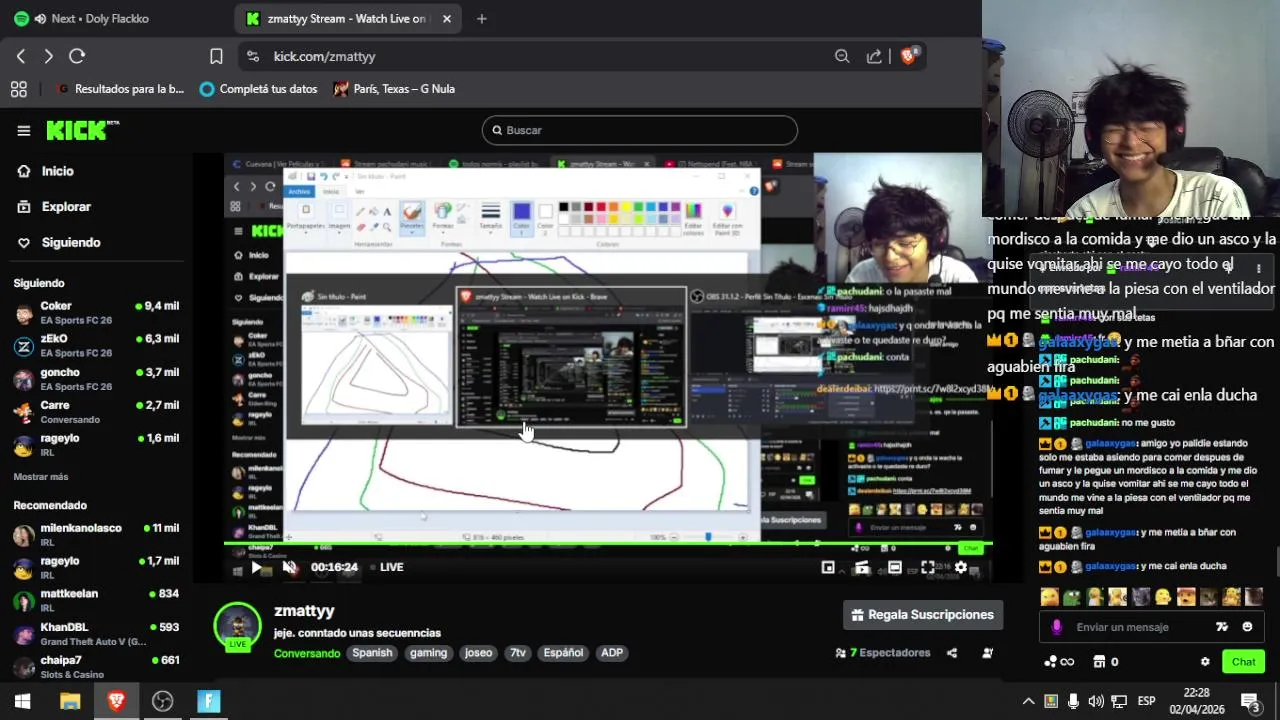Go back in the browser
Image resolution: width=1280 pixels, height=720 pixels.
click(21, 57)
